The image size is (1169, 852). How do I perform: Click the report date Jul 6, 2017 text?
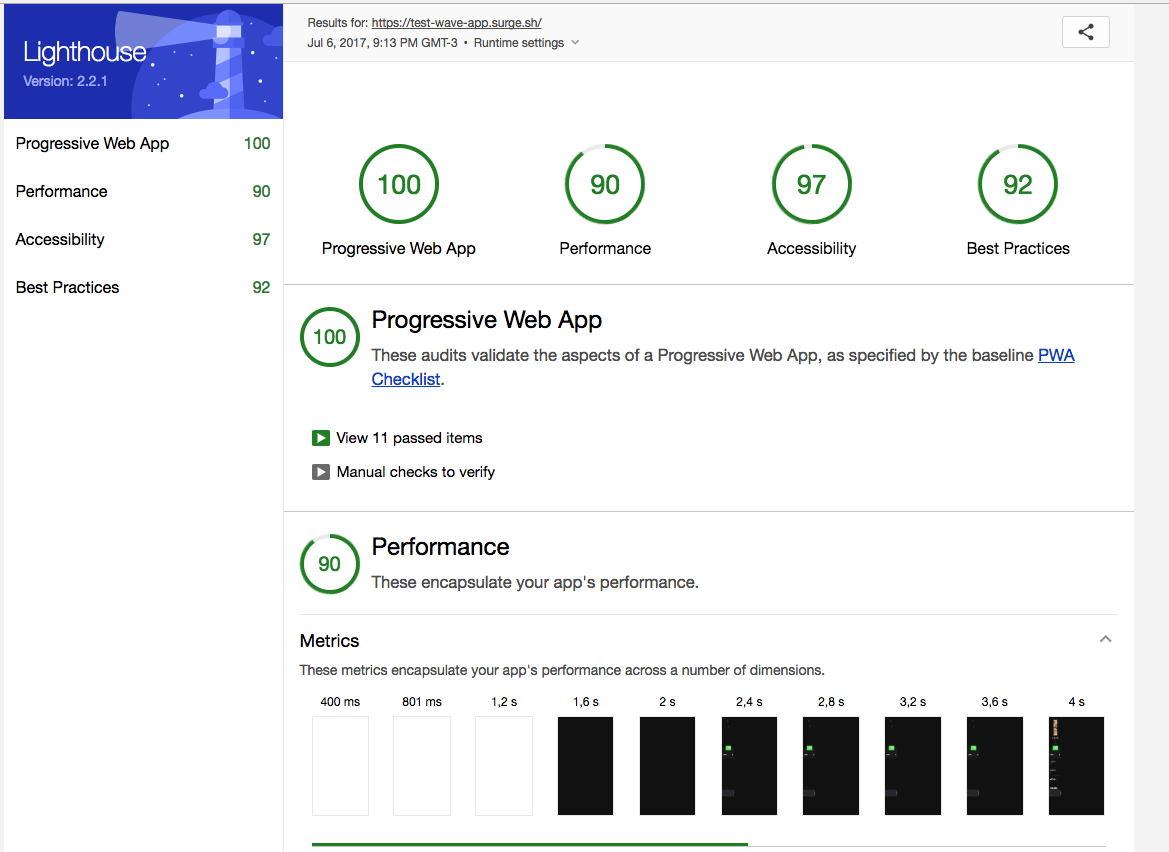[382, 43]
